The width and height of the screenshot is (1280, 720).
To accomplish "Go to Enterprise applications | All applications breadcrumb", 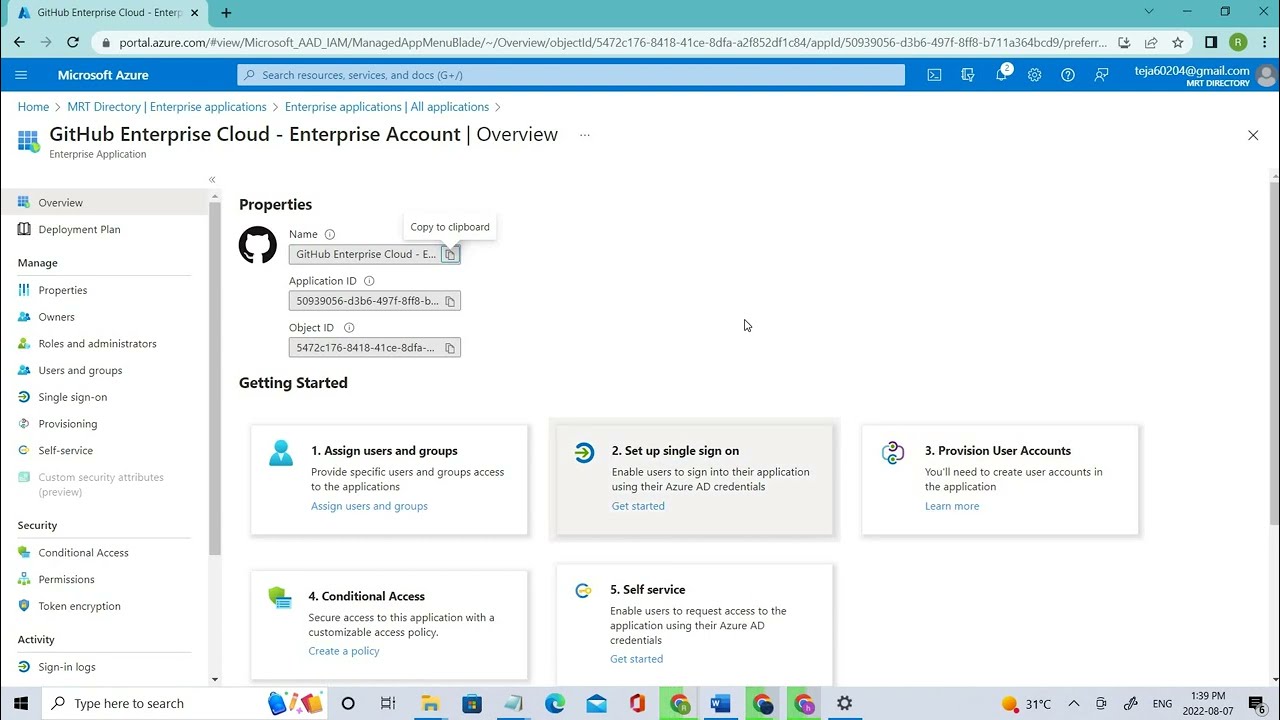I will pos(387,107).
